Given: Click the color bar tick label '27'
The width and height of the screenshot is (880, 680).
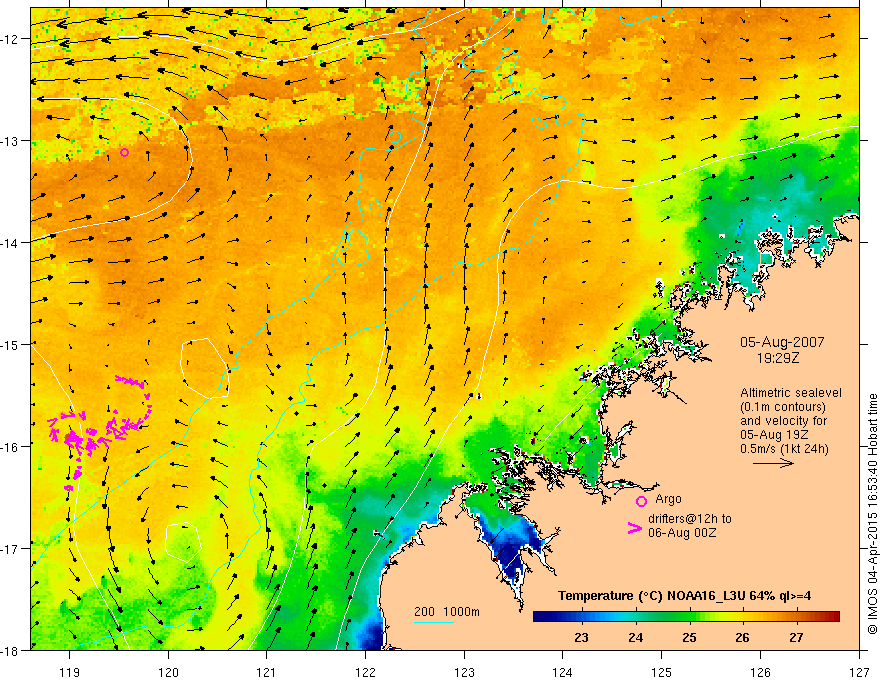Looking at the screenshot, I should pos(796,637).
